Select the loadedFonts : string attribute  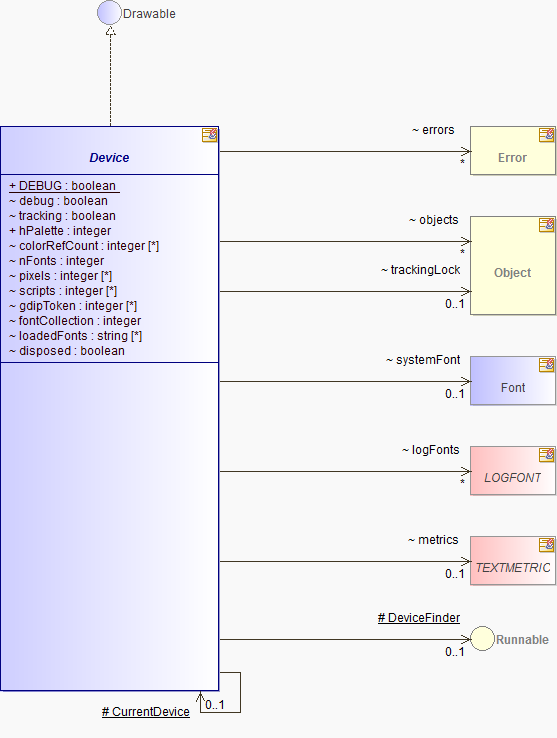click(75, 336)
